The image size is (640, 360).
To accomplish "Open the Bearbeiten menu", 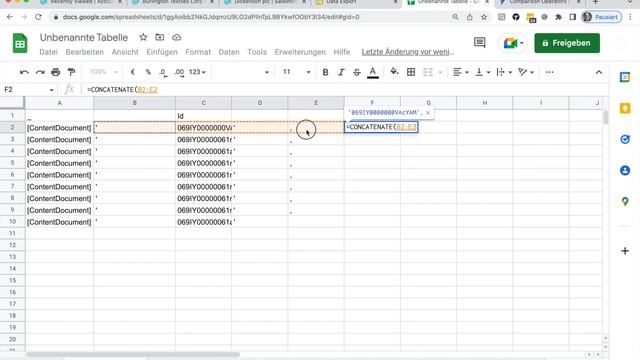I will (x=84, y=52).
